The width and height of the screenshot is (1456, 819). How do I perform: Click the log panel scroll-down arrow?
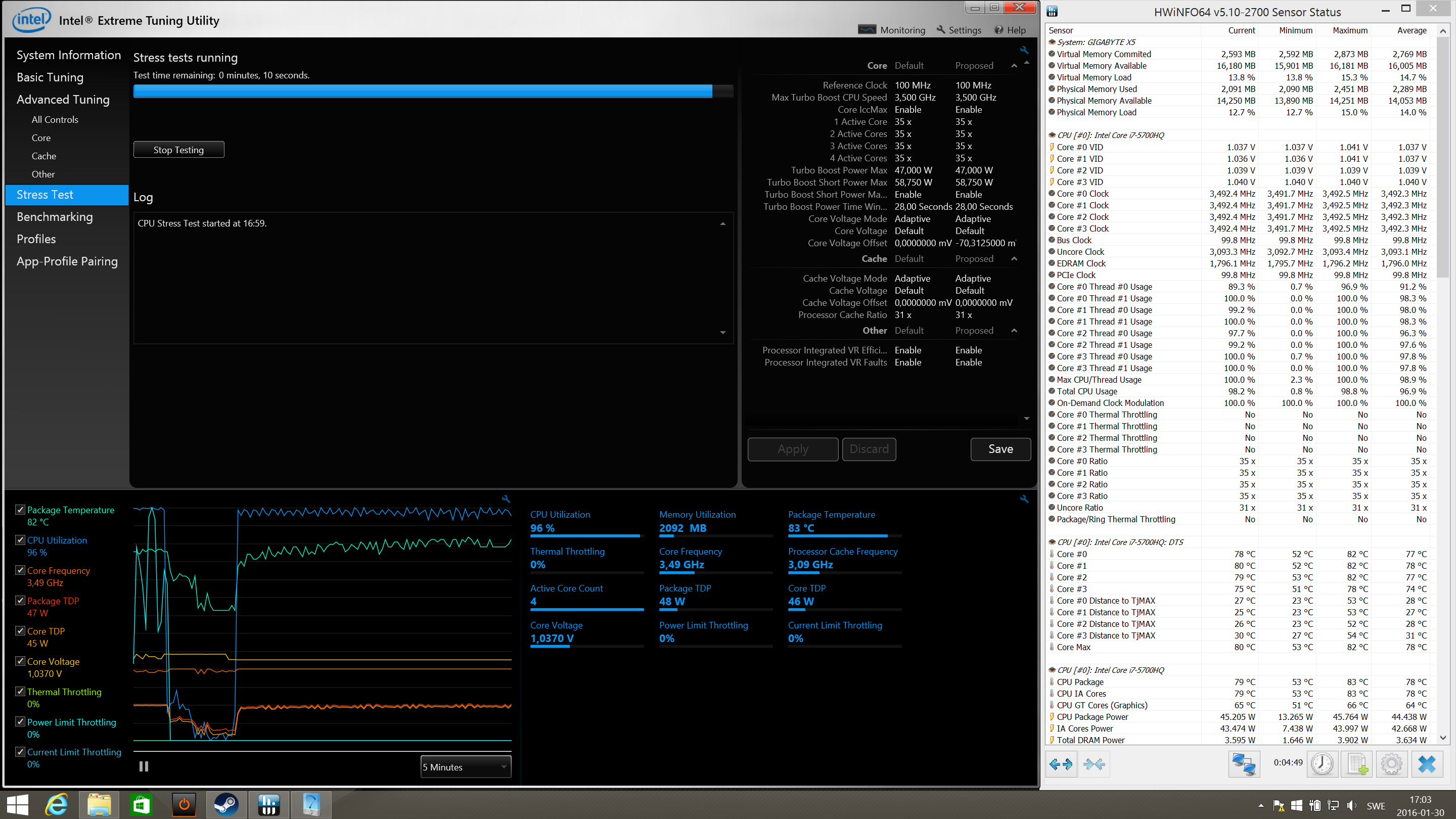pos(723,332)
